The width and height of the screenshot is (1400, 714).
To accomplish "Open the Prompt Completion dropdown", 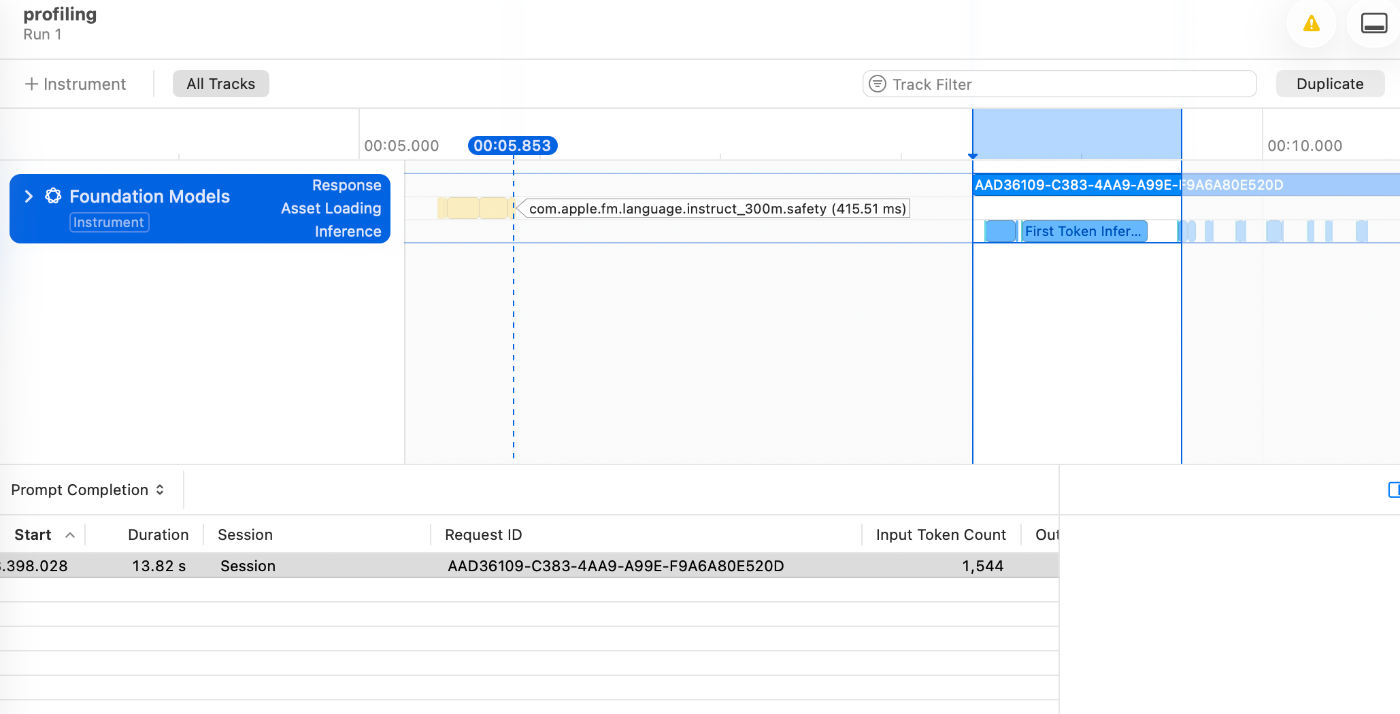I will pyautogui.click(x=87, y=490).
